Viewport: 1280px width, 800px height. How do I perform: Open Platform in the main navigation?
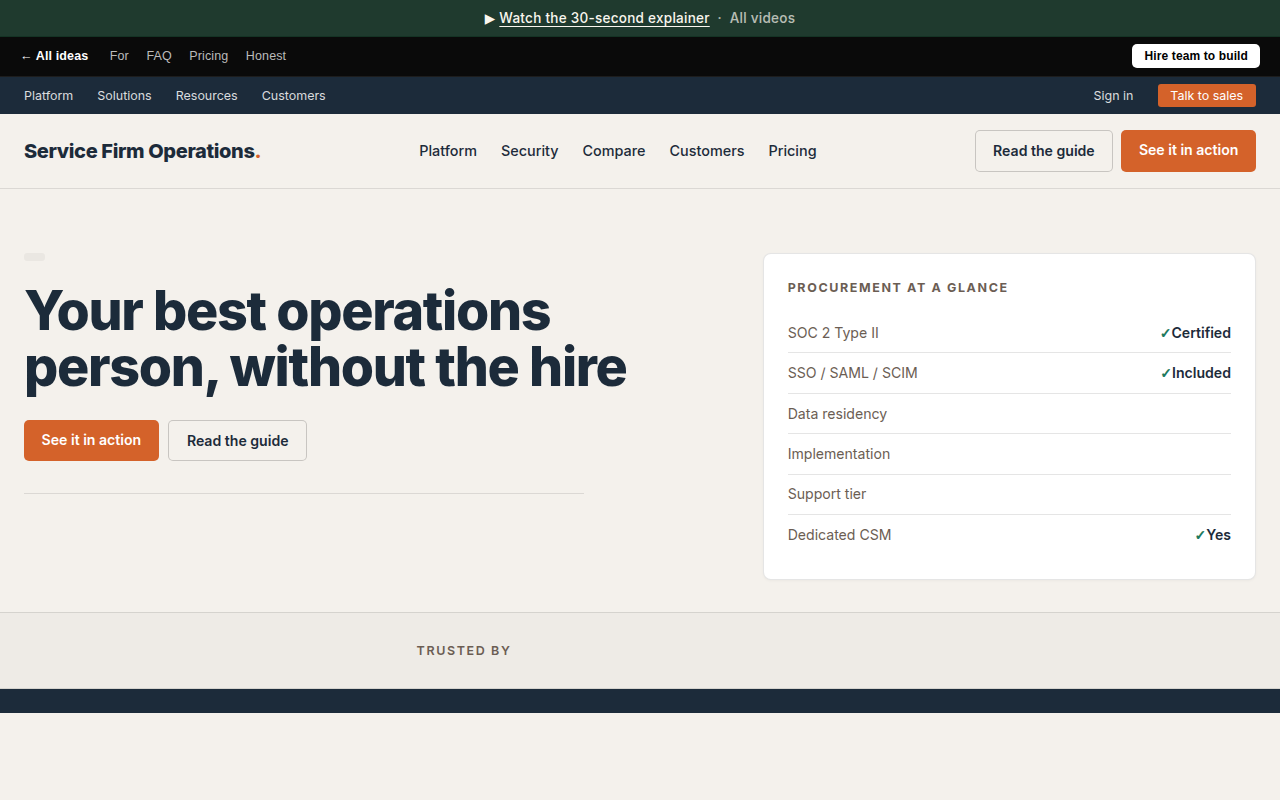[448, 151]
